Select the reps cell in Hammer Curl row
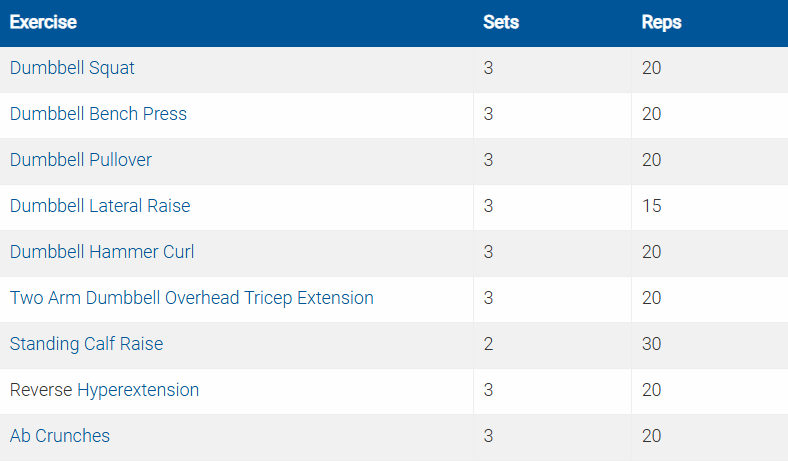The height and width of the screenshot is (461, 788). (652, 253)
